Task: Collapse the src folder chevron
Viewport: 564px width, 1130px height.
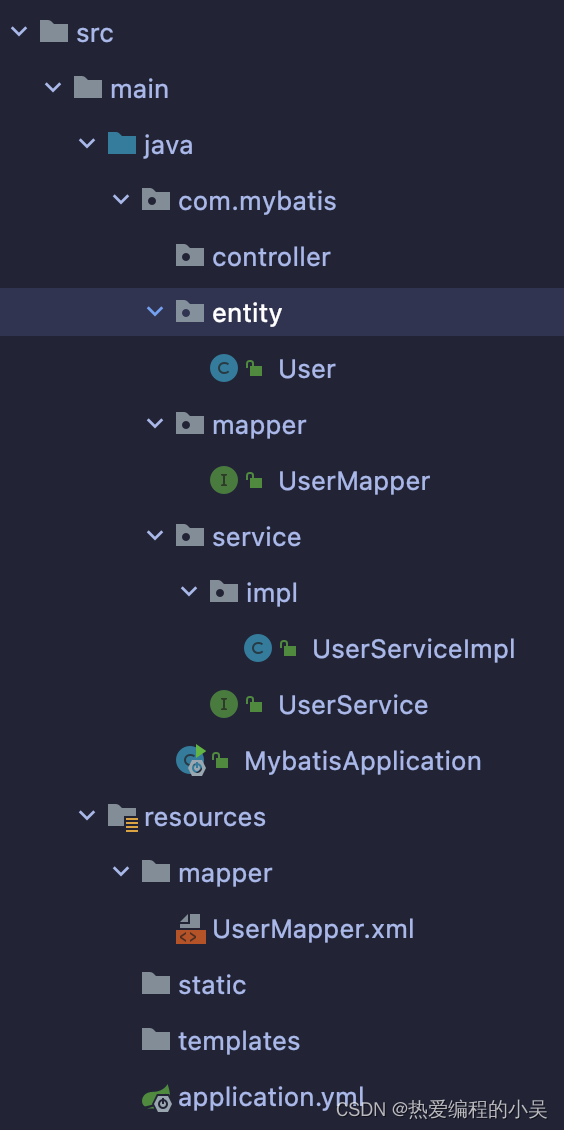Action: coord(19,32)
